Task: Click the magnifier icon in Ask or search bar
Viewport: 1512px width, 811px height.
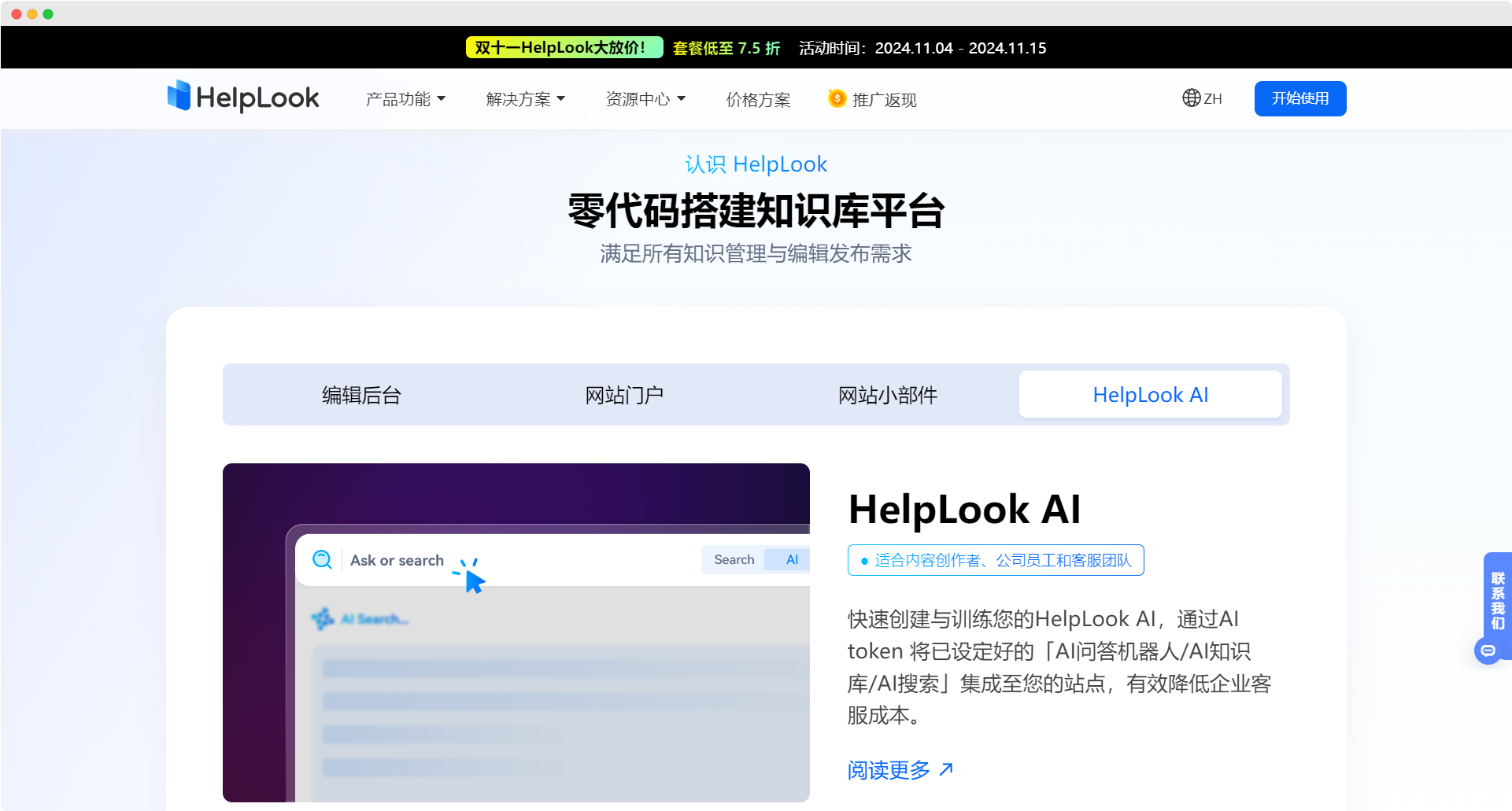Action: [x=322, y=559]
